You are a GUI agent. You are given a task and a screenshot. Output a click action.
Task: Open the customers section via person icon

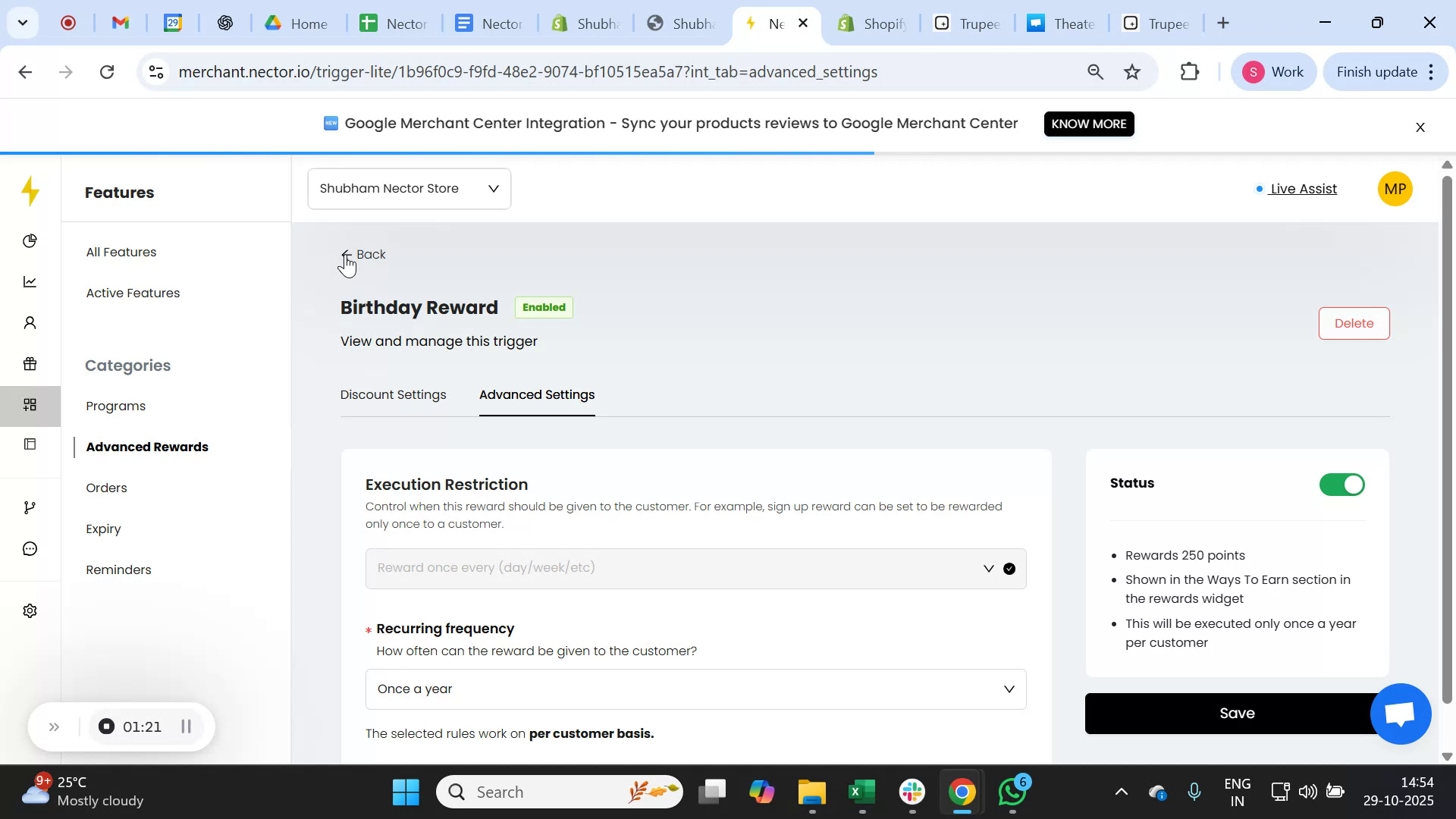[30, 322]
